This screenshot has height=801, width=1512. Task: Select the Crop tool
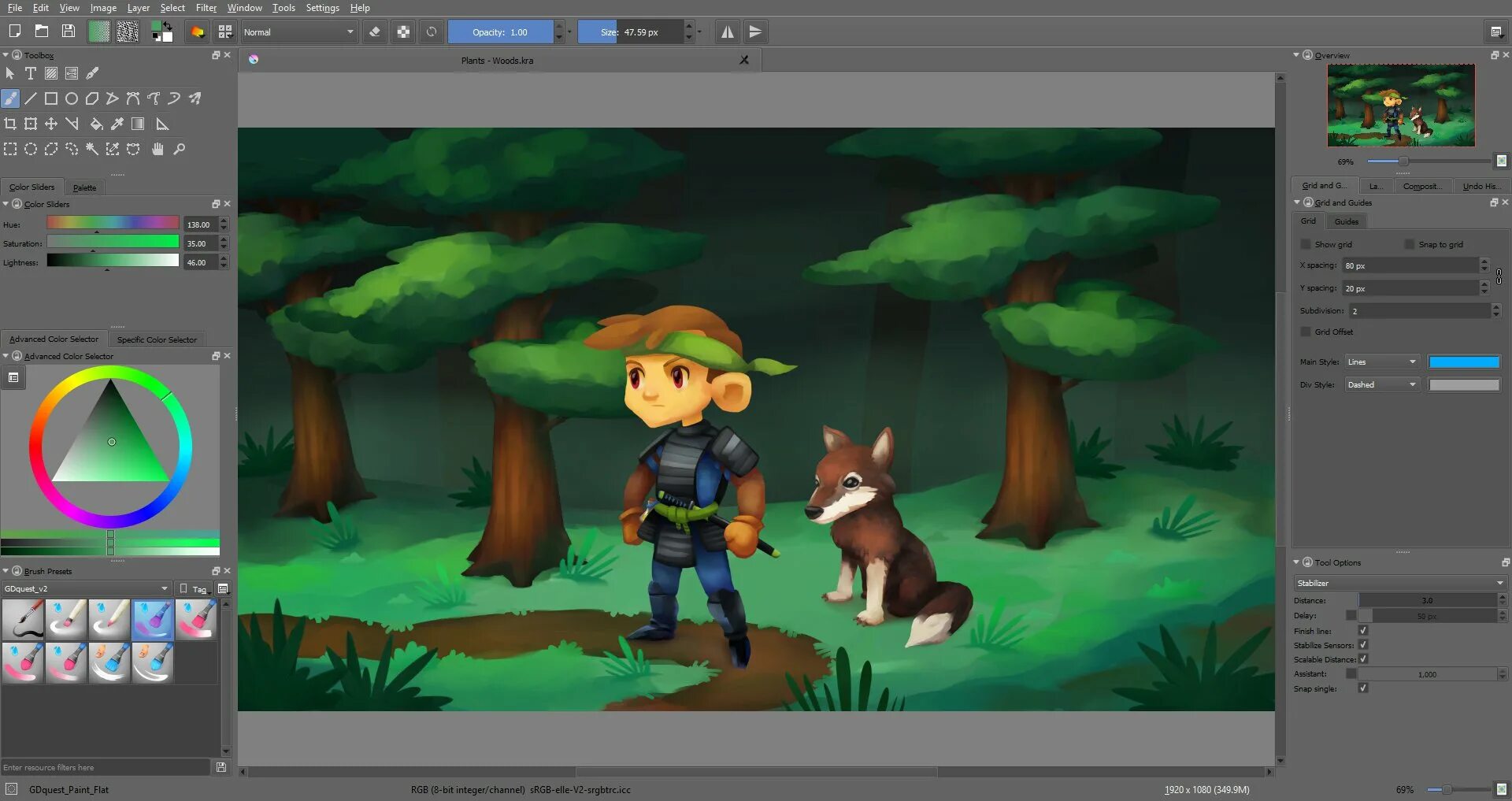(10, 124)
